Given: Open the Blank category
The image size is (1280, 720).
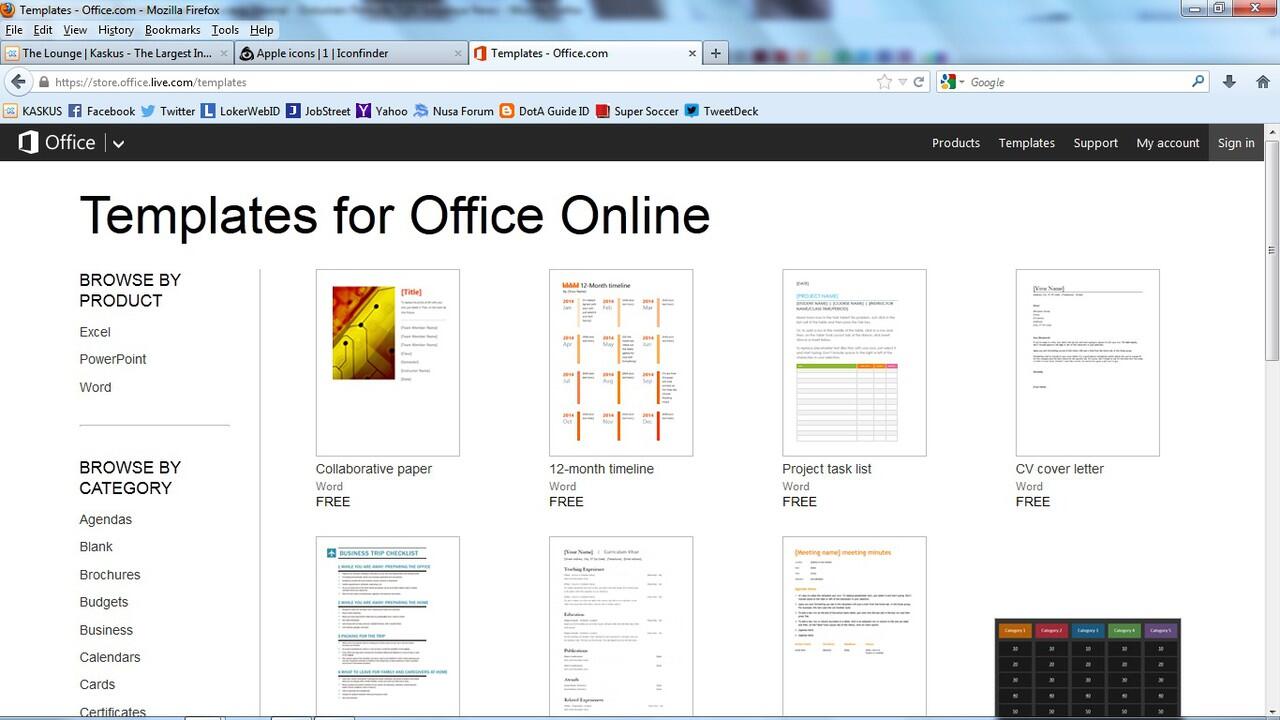Looking at the screenshot, I should coord(96,547).
